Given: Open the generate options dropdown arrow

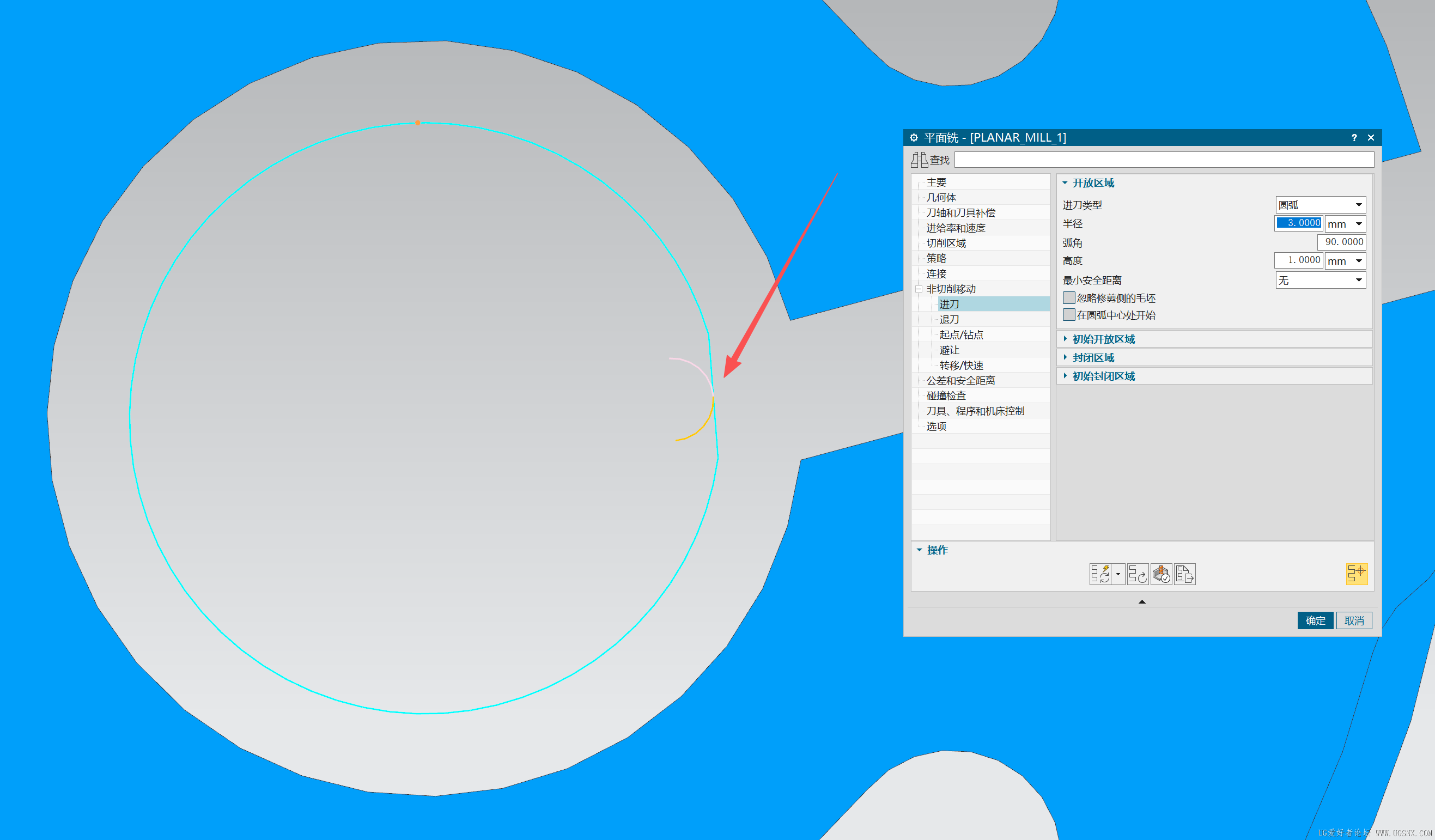Looking at the screenshot, I should tap(1118, 574).
